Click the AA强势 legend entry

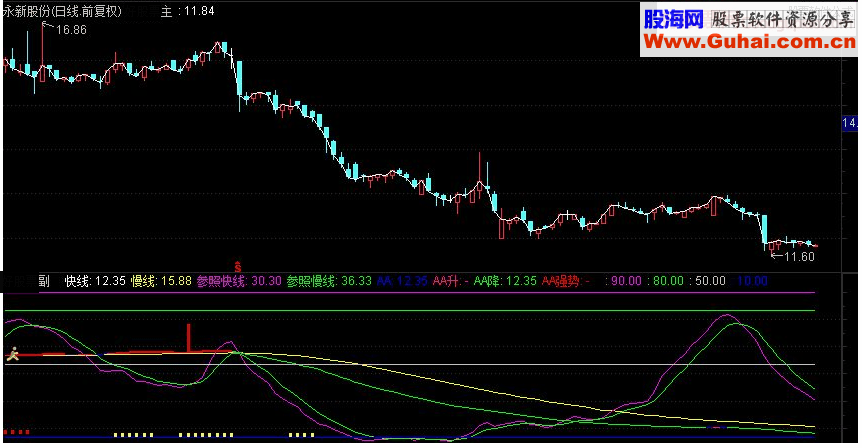click(566, 281)
